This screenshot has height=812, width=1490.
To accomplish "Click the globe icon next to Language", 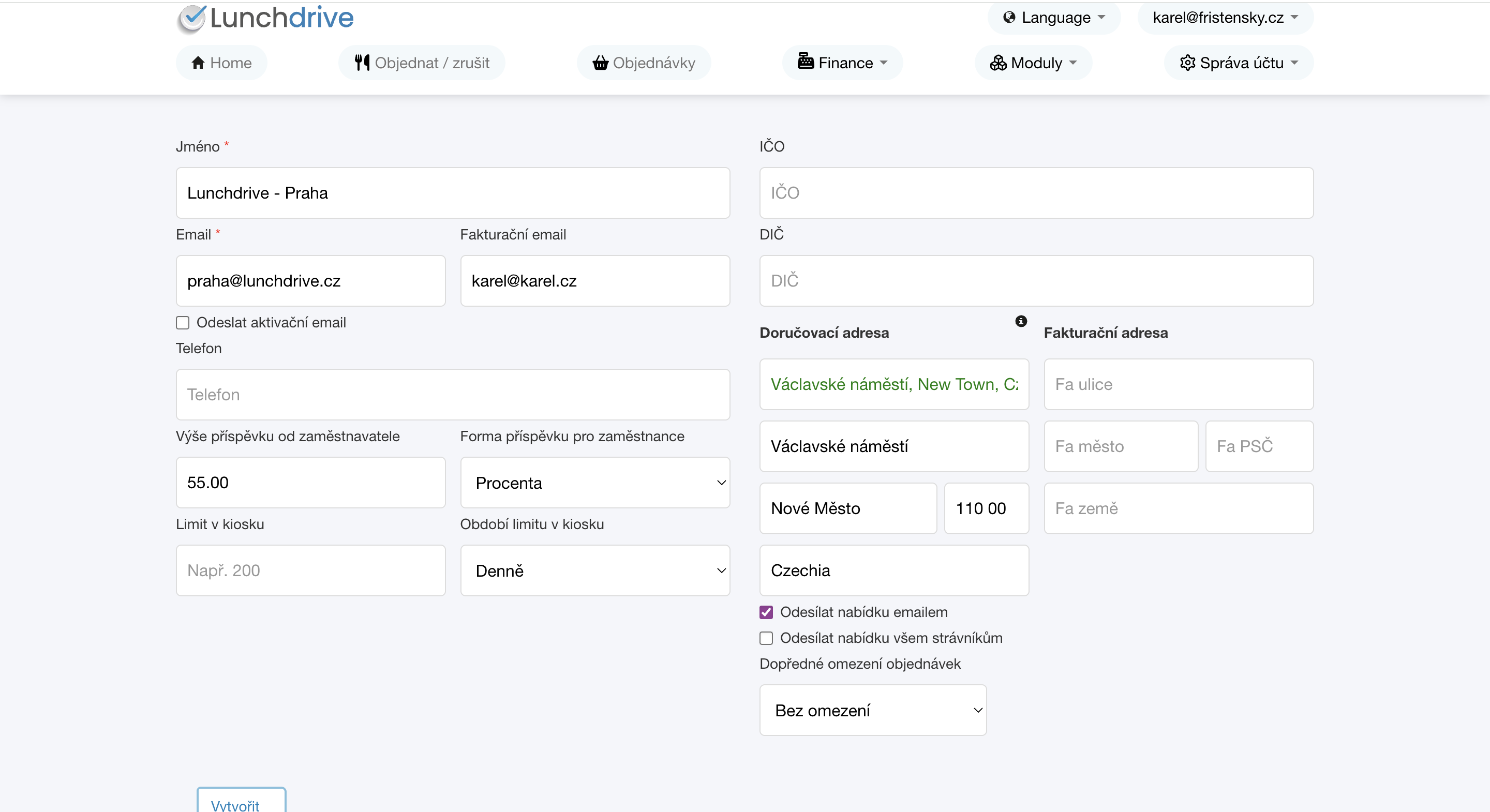I will [1009, 18].
